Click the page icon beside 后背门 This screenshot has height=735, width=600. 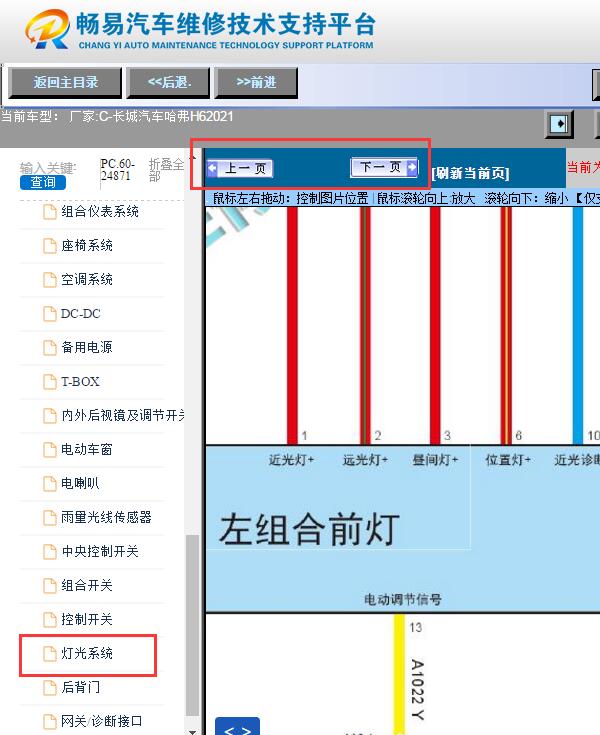(50, 688)
